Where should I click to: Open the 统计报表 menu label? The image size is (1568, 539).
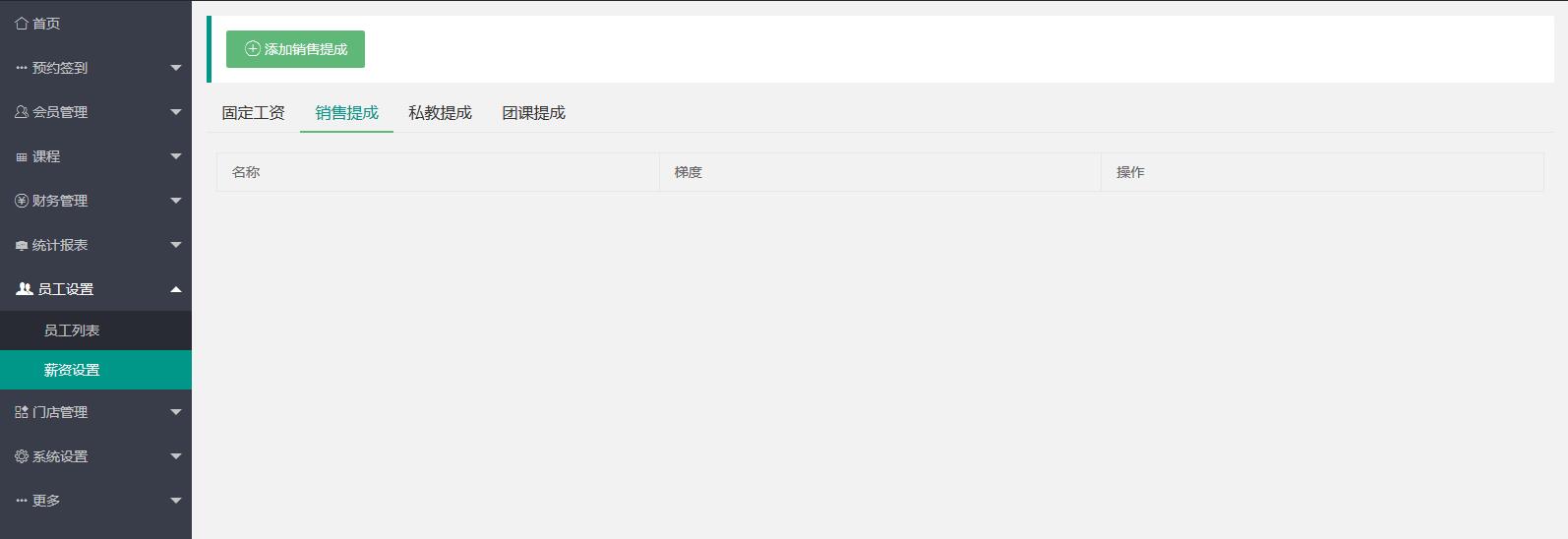click(60, 245)
